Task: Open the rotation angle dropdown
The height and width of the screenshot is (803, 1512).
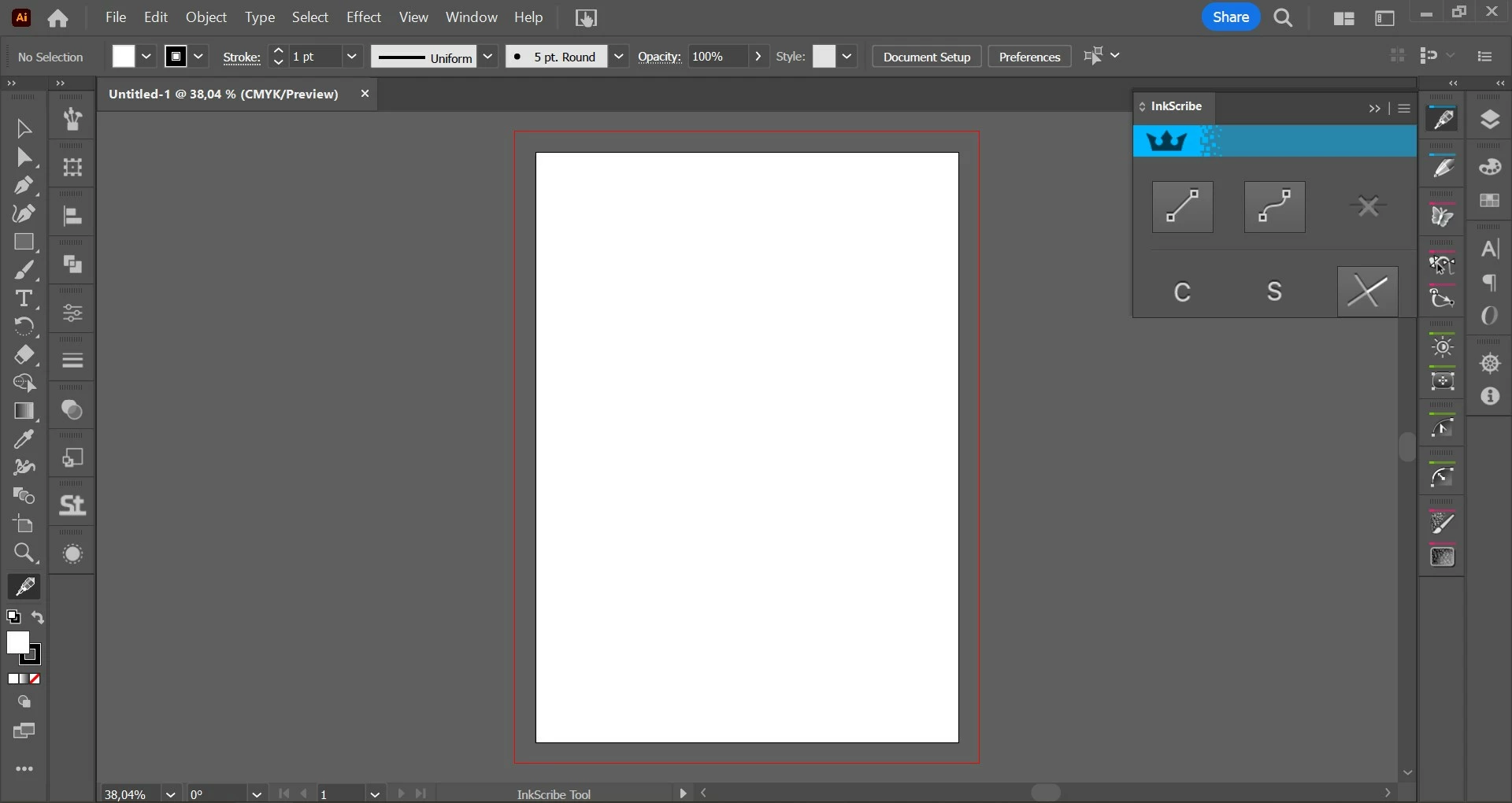Action: tap(257, 794)
